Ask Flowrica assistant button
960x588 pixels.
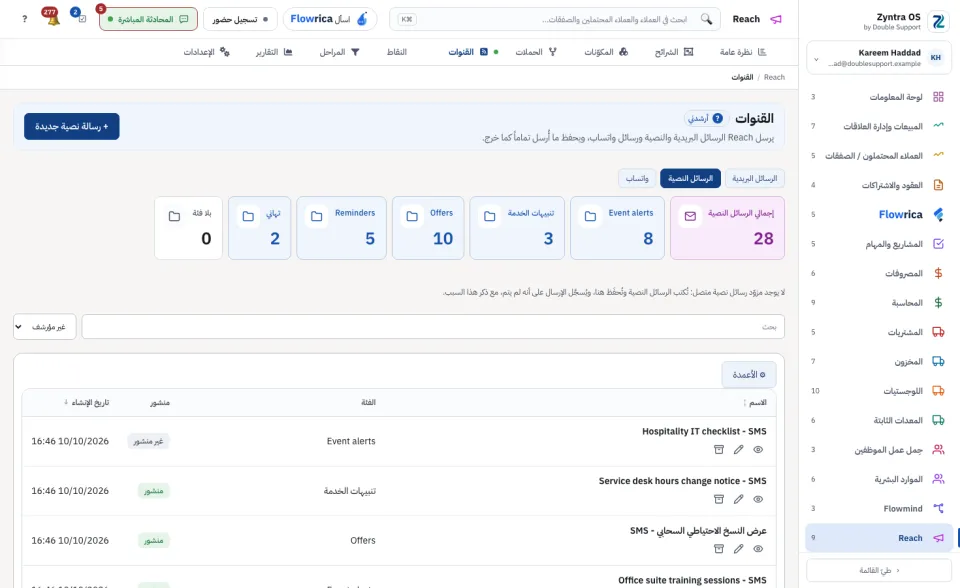pyautogui.click(x=329, y=19)
